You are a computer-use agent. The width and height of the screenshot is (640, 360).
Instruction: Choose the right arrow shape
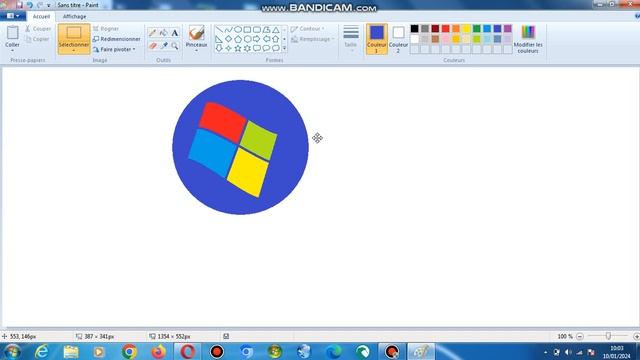257,39
